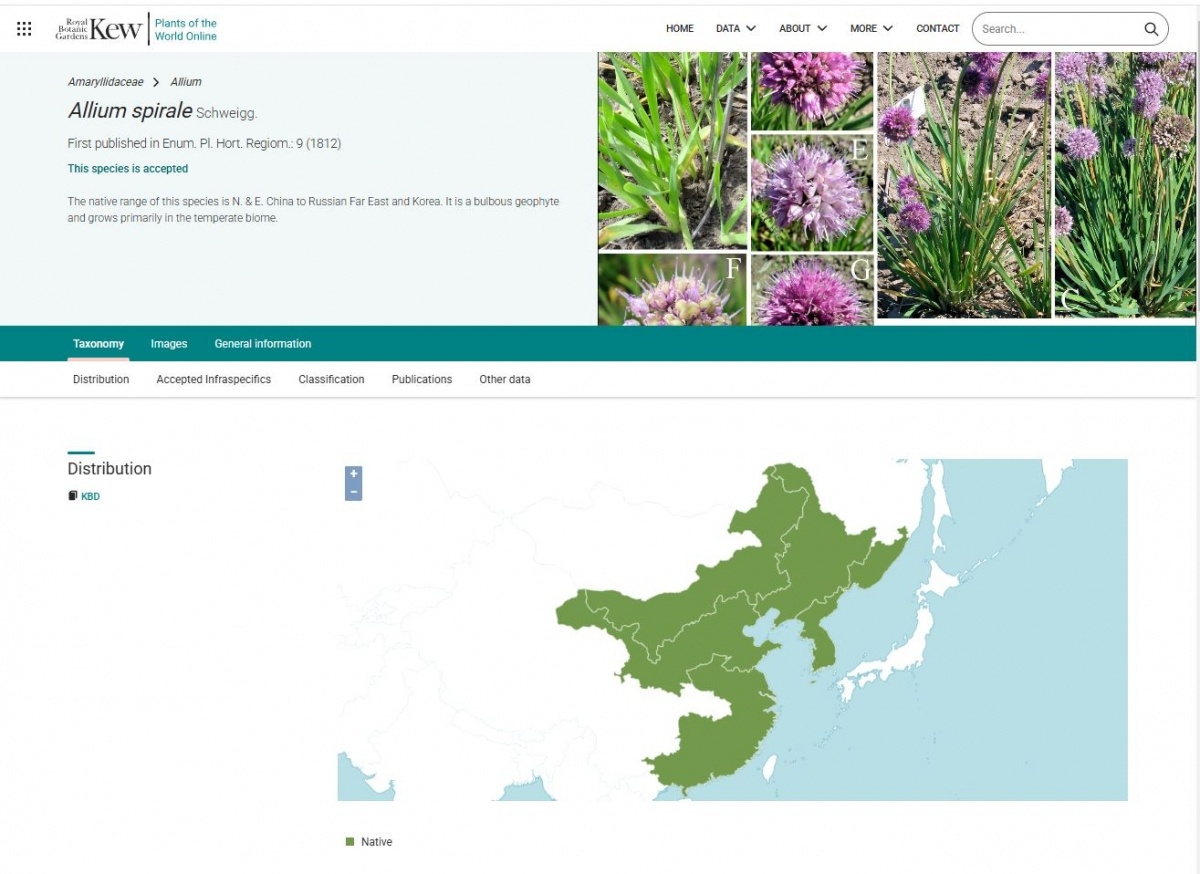Click the Kew Royal Botanic Gardens logo
The image size is (1200, 874).
click(99, 29)
